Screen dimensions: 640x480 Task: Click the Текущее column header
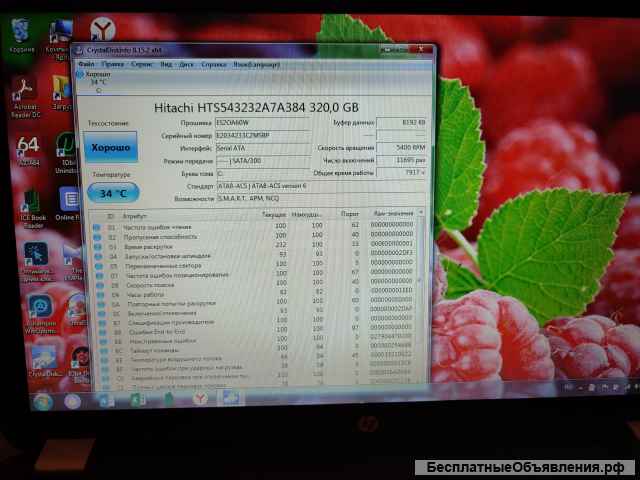point(274,215)
